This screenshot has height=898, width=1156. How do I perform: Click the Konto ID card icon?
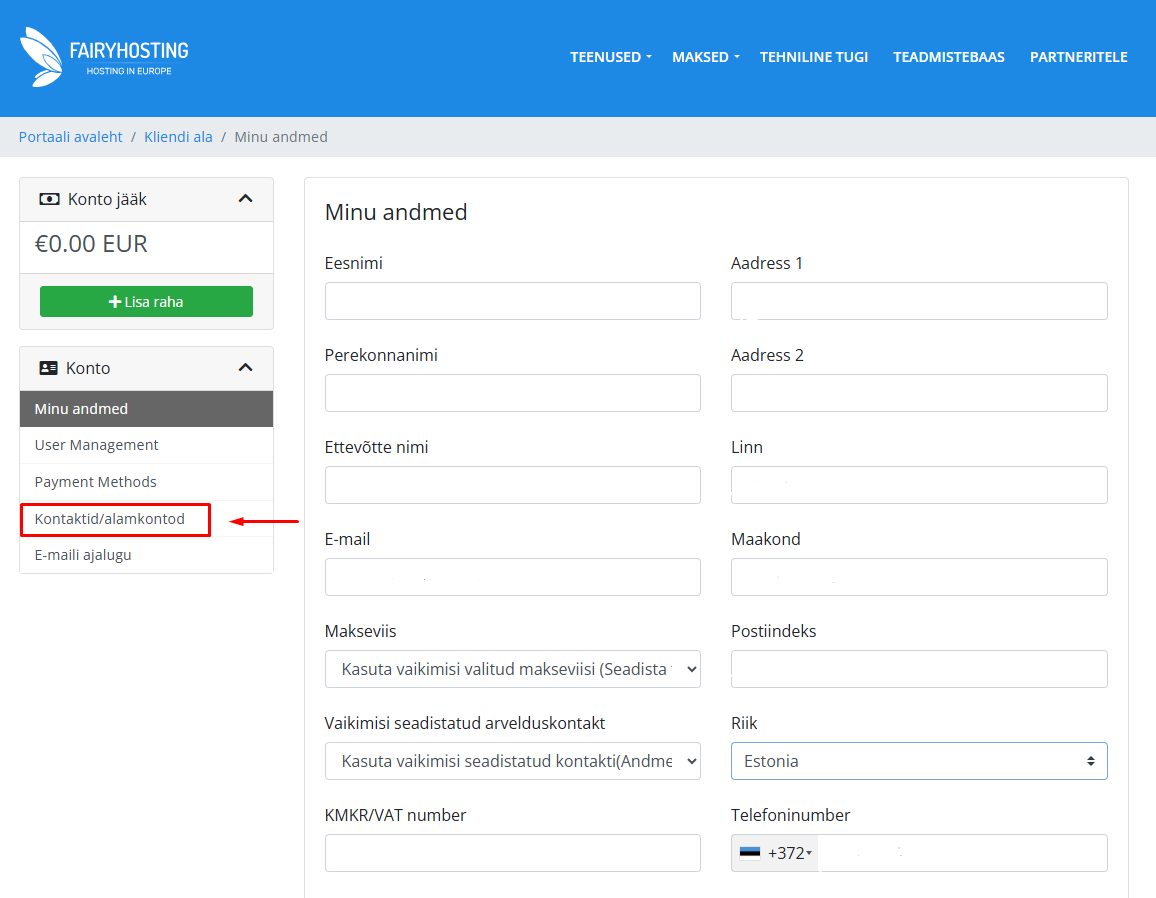click(x=49, y=368)
